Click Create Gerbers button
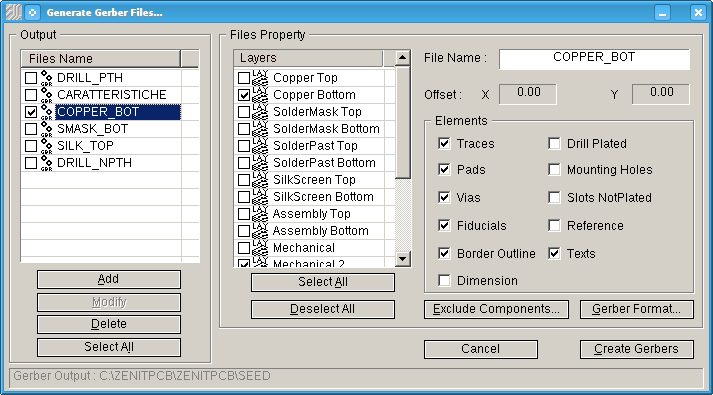This screenshot has height=395, width=713. (637, 349)
